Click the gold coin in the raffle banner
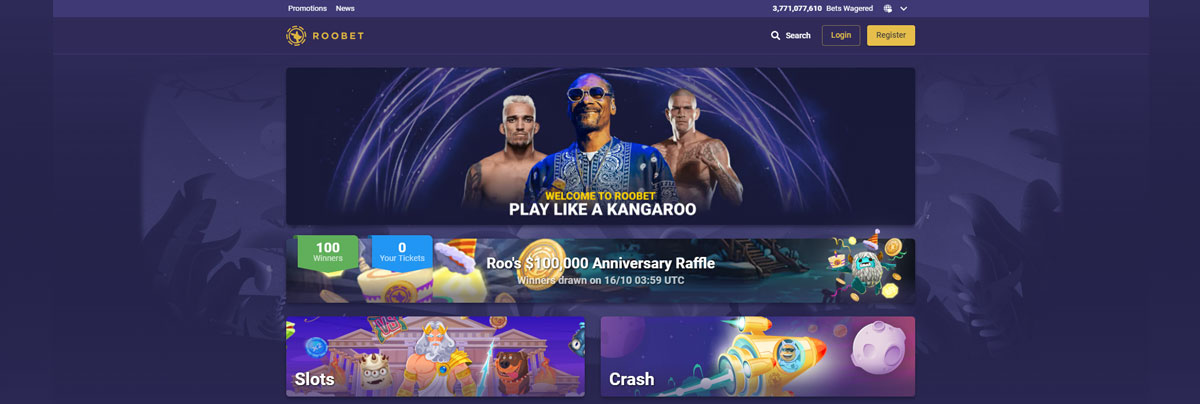 [538, 261]
